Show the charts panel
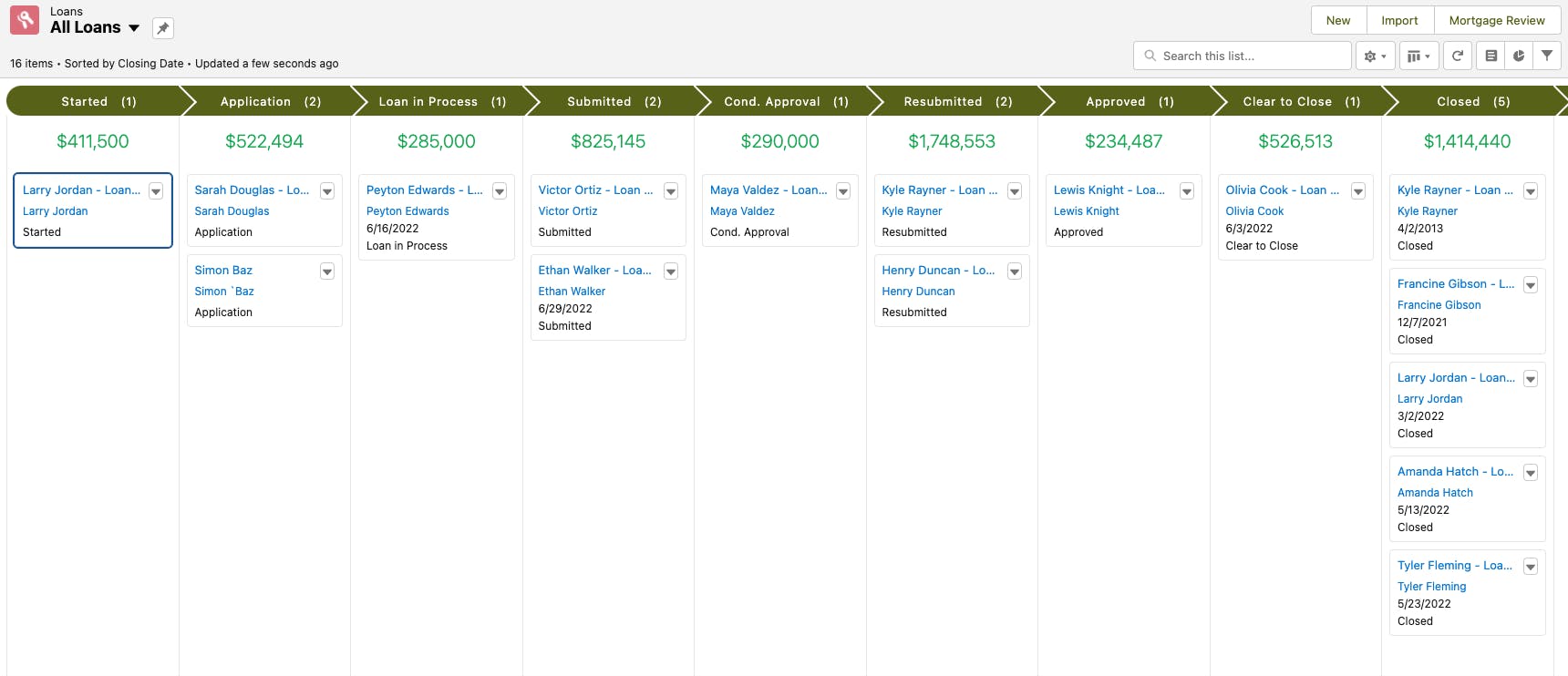This screenshot has width=1568, height=676. (x=1519, y=56)
